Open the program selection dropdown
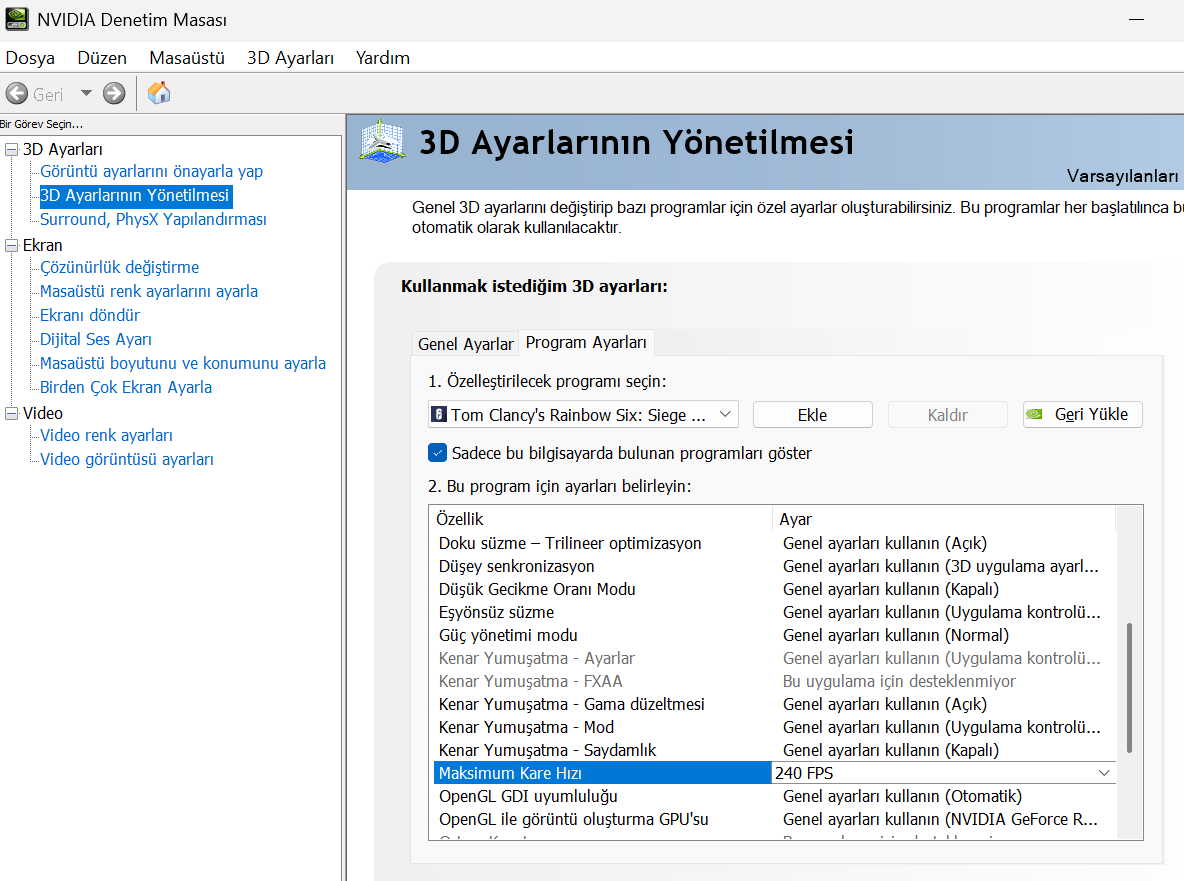 (726, 414)
